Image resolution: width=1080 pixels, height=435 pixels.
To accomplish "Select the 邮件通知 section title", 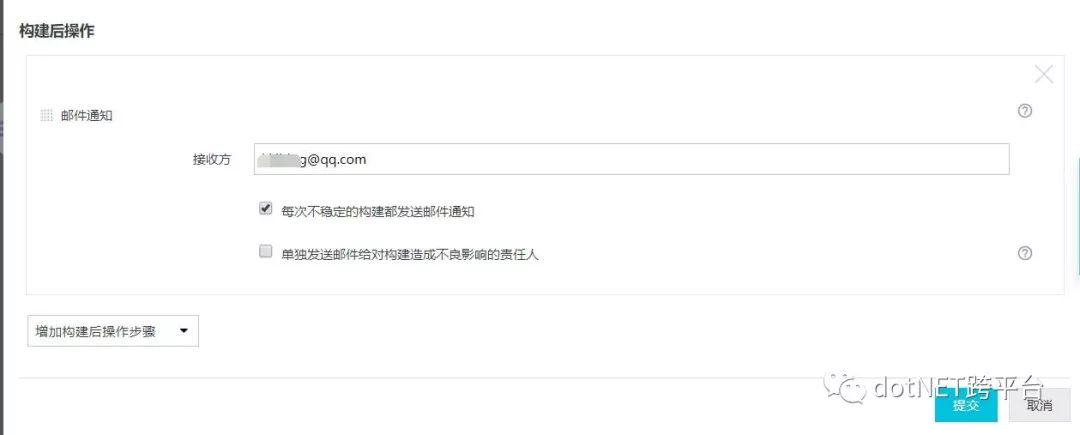I will click(87, 116).
